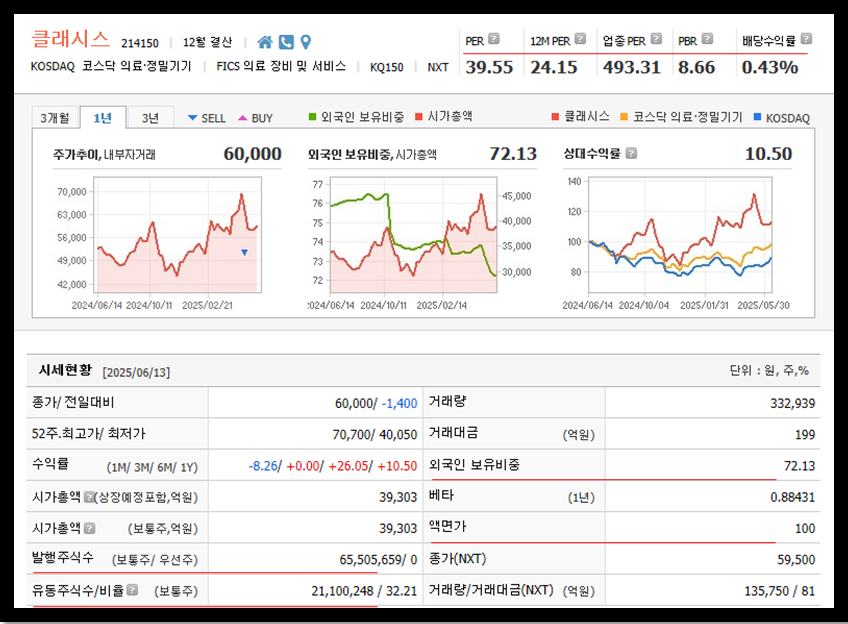Viewport: 848px width, 624px height.
Task: Click the blue sell marker on price chart
Action: pyautogui.click(x=244, y=253)
